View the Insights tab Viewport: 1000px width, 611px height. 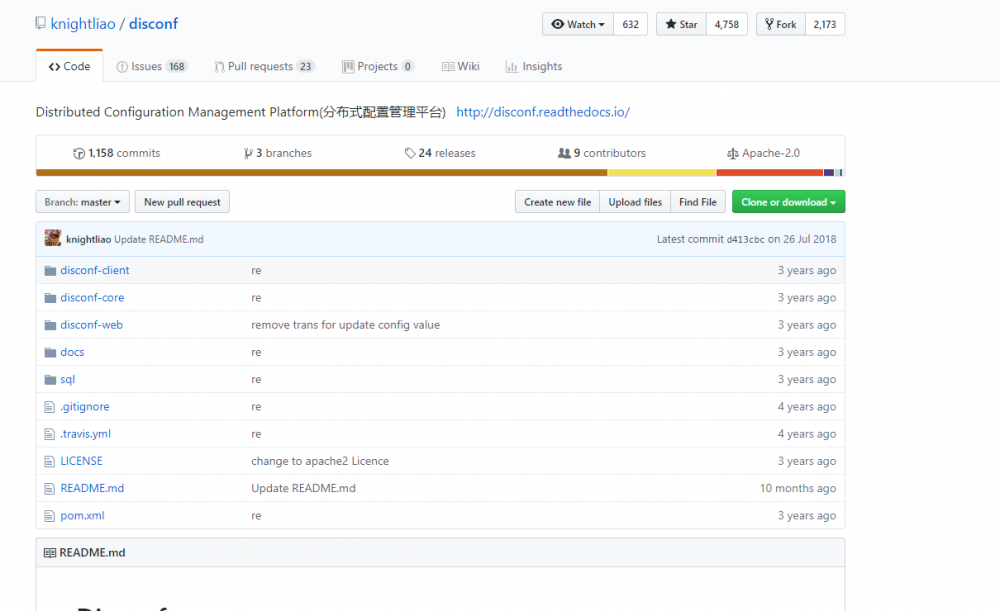click(534, 66)
